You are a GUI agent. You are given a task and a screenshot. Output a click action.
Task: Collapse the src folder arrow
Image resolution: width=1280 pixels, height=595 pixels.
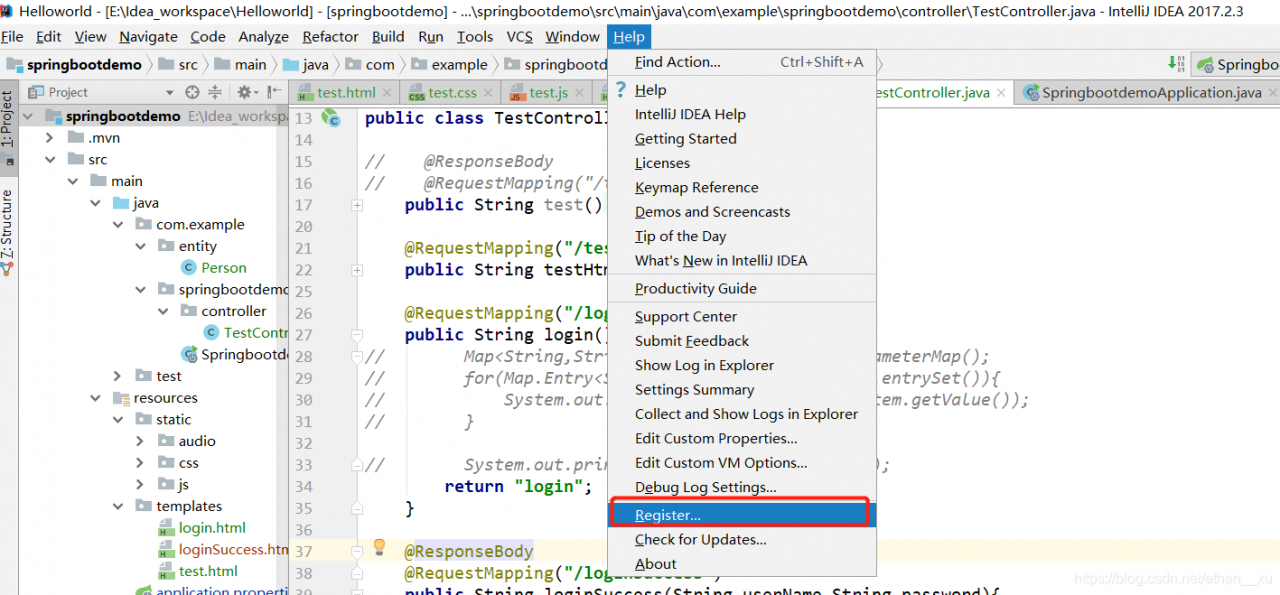(x=50, y=159)
